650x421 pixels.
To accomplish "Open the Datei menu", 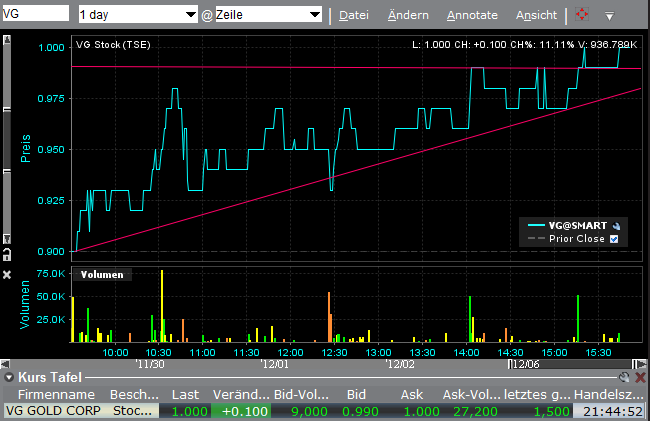I will coord(354,15).
